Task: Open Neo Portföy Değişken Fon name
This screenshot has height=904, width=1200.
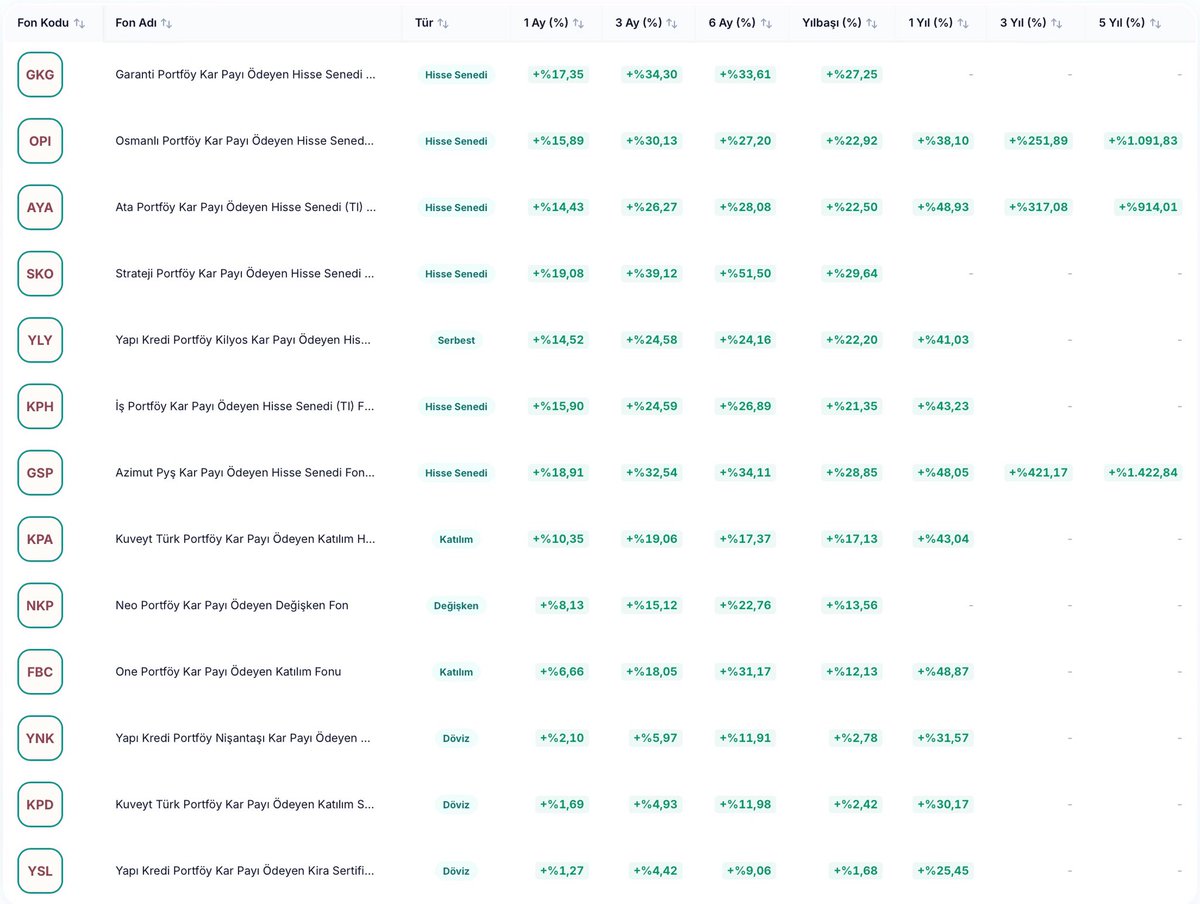Action: pos(232,605)
